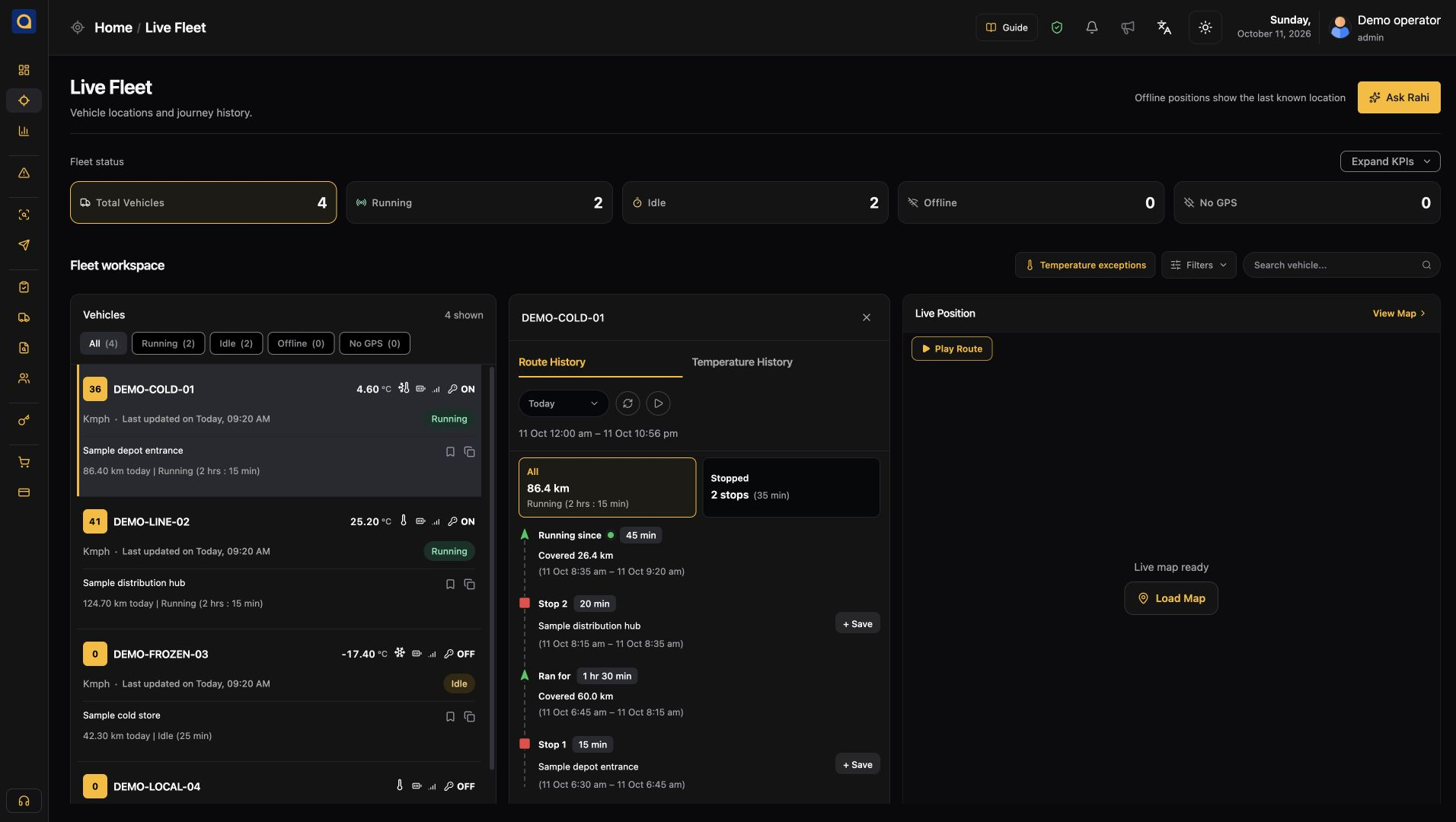This screenshot has height=822, width=1456.
Task: Select the Stopped 2 stops summary card
Action: tap(791, 487)
